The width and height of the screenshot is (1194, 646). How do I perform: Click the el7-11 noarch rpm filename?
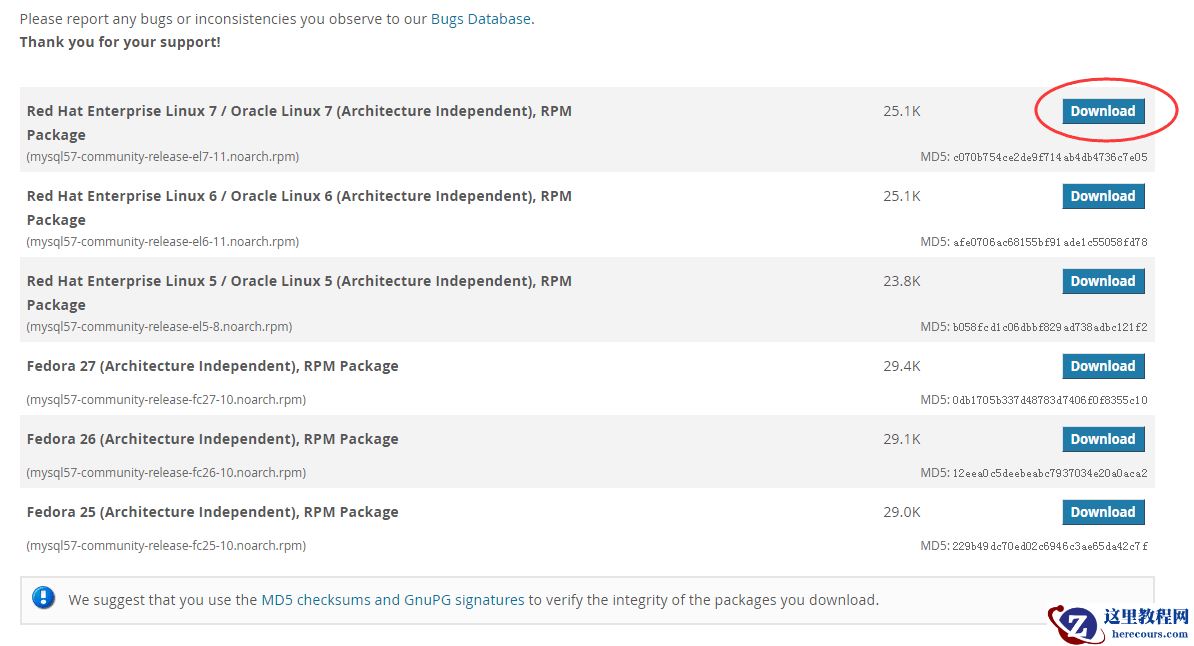point(163,157)
